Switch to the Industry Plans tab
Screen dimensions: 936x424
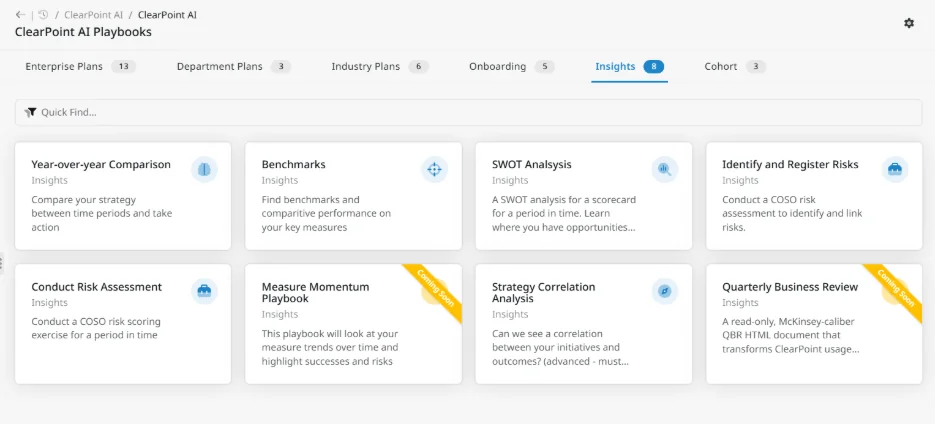380,66
